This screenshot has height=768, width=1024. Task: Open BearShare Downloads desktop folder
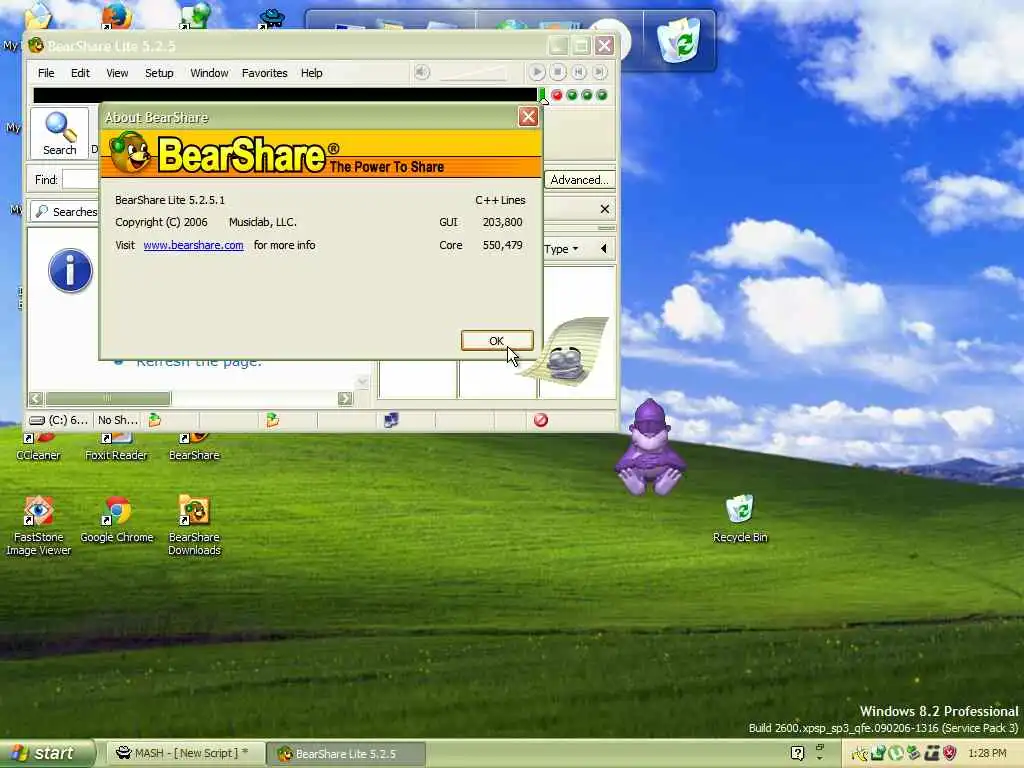pyautogui.click(x=194, y=526)
